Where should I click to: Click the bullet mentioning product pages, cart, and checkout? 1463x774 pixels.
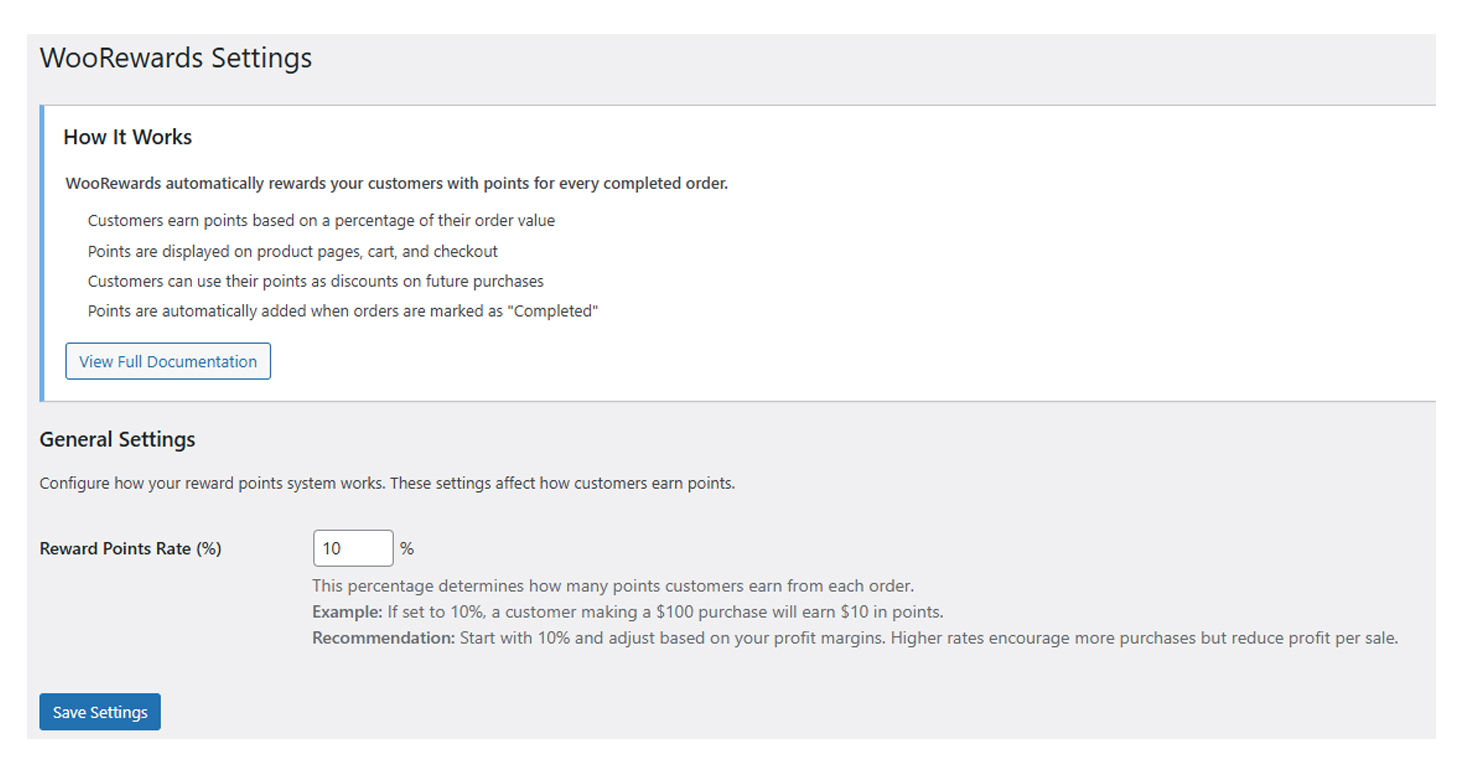[292, 251]
